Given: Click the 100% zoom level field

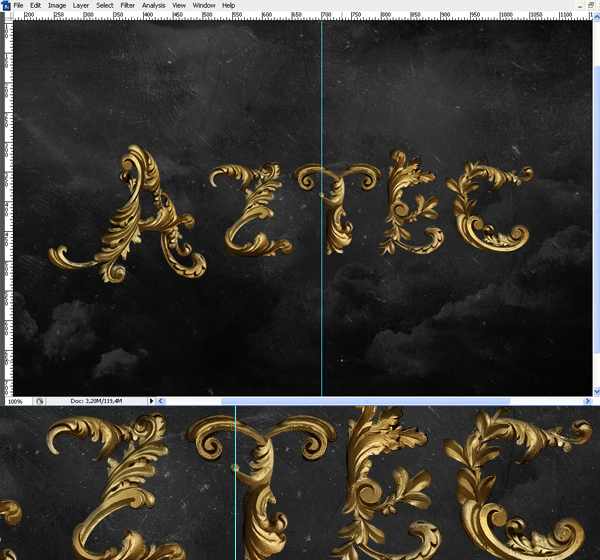Looking at the screenshot, I should pyautogui.click(x=16, y=401).
